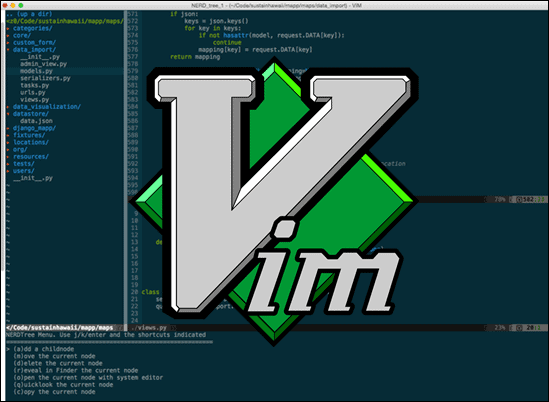Open tasks.py in the tree
The image size is (549, 402).
pyautogui.click(x=35, y=85)
